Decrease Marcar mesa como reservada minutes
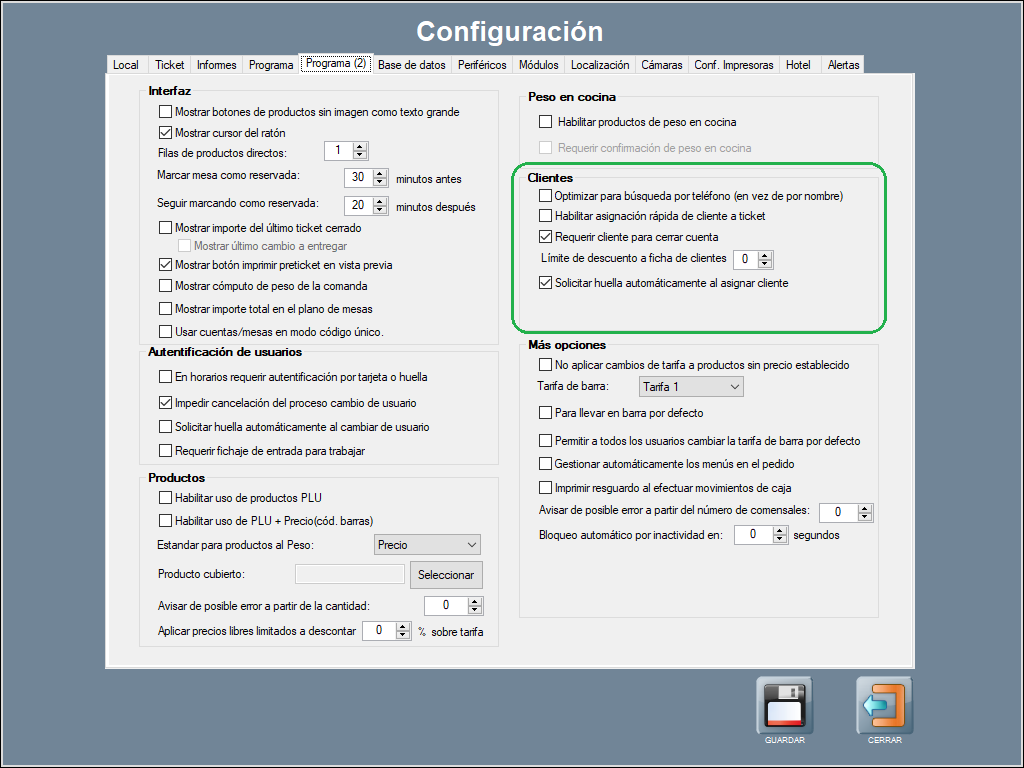1024x768 pixels. [380, 183]
